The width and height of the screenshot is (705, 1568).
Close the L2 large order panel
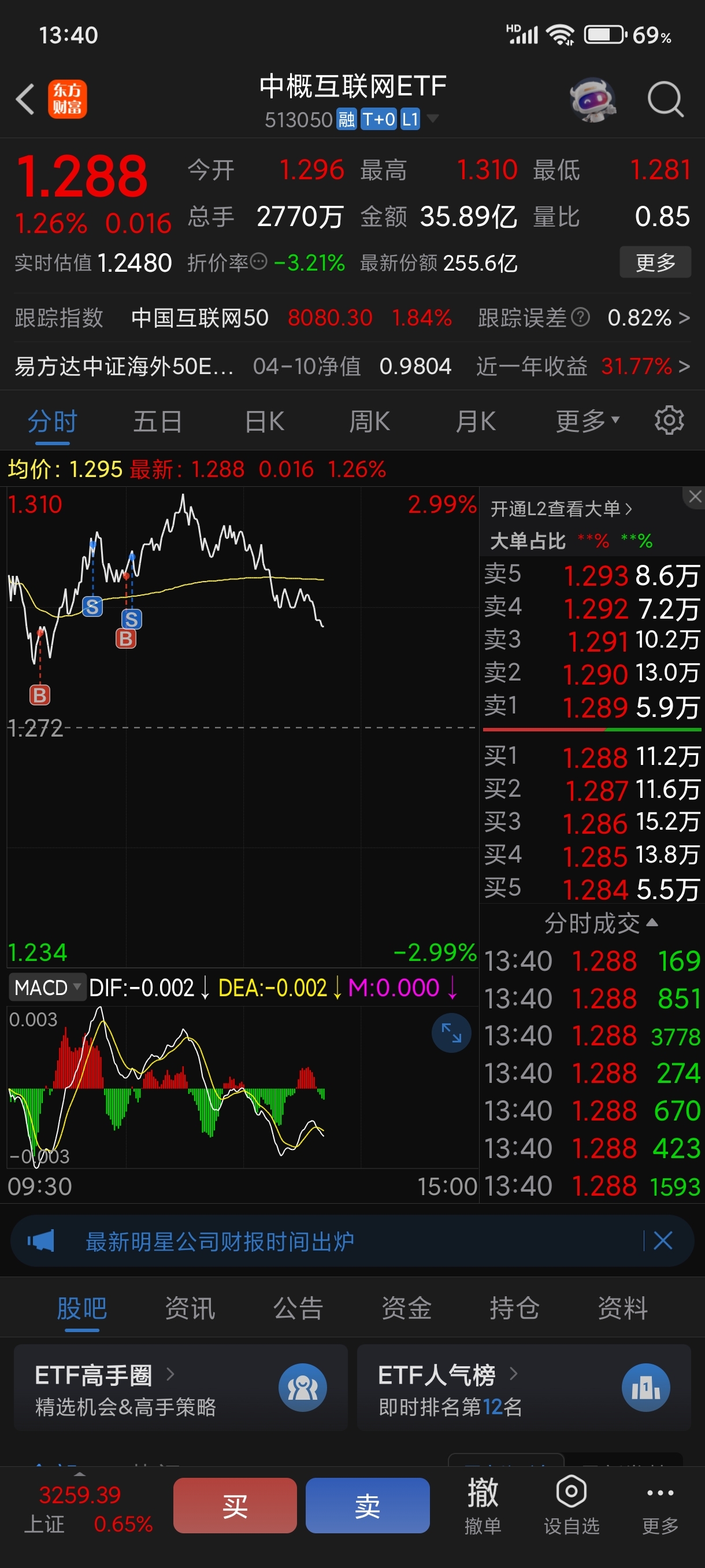[x=695, y=497]
